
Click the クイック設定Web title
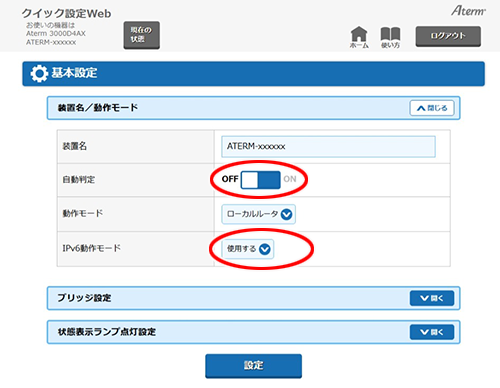click(x=66, y=13)
